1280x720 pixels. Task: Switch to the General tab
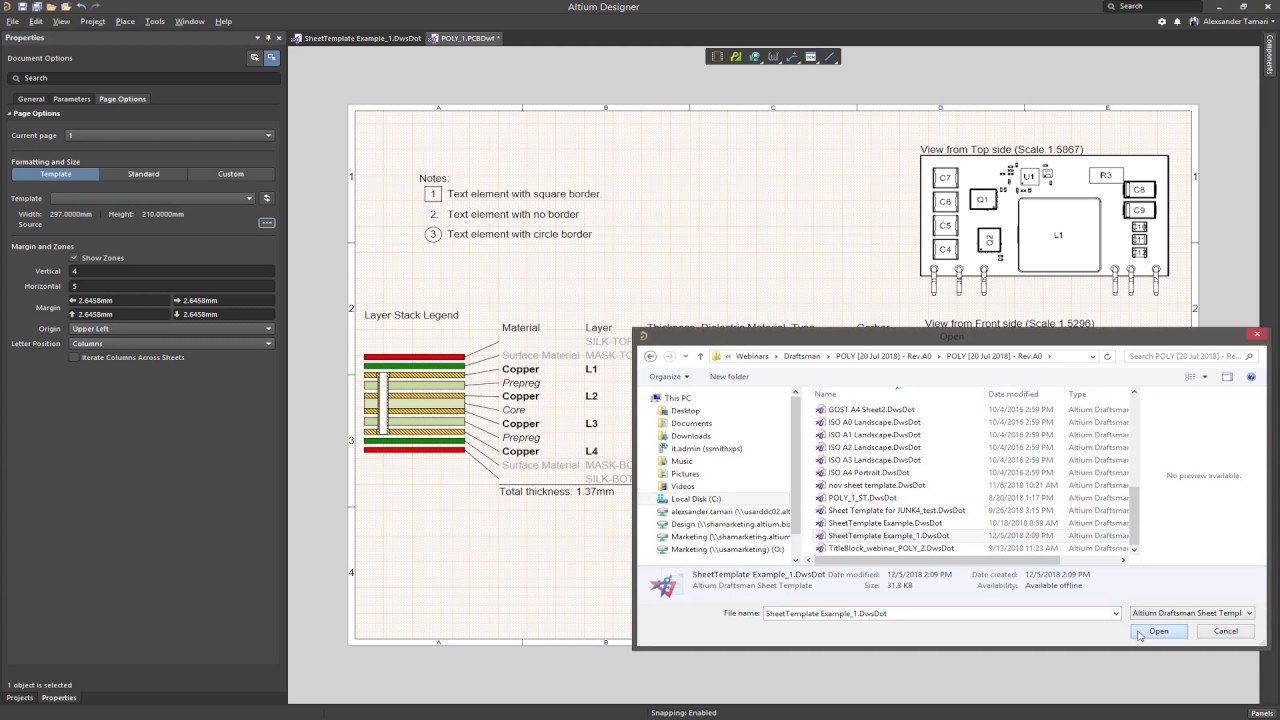coord(31,99)
